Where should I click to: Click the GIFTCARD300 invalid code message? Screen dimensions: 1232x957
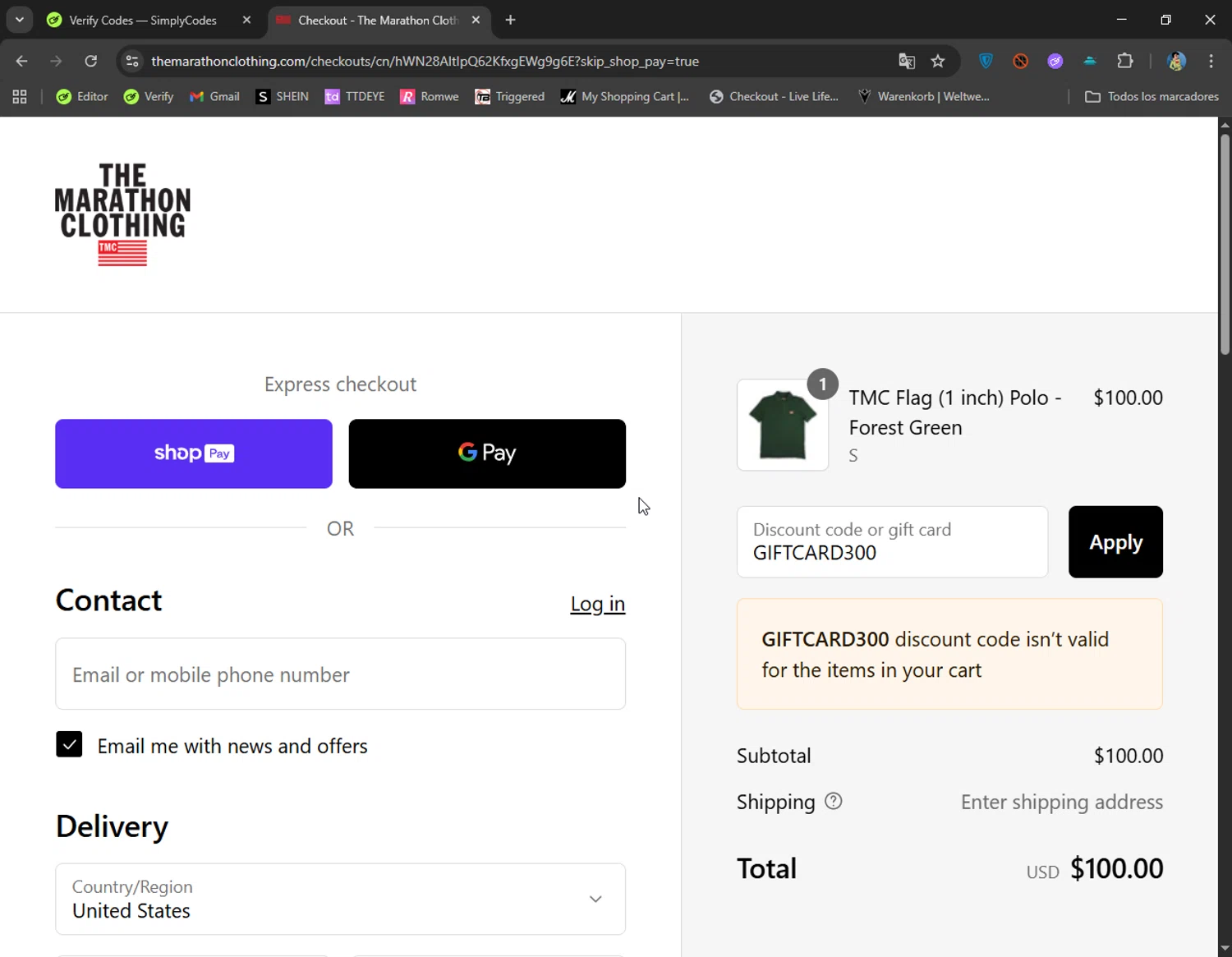[949, 654]
